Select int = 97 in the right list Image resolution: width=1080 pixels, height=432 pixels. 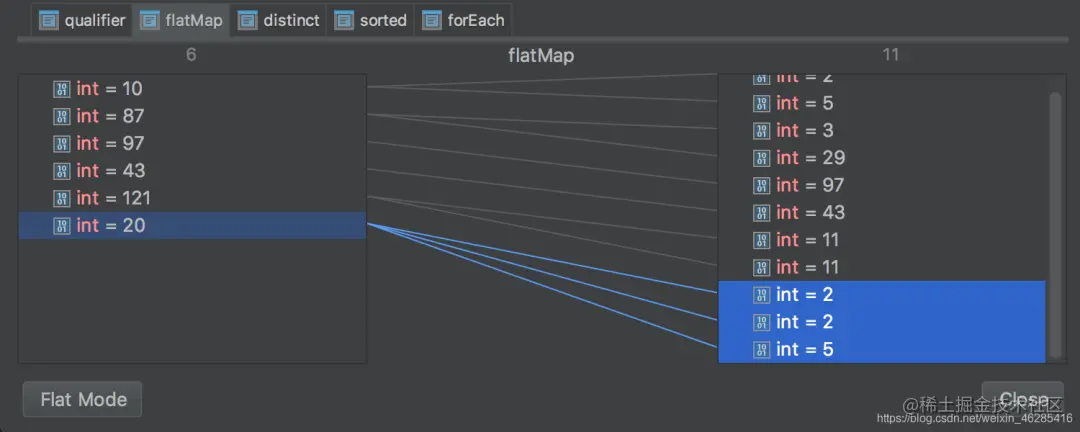point(882,185)
